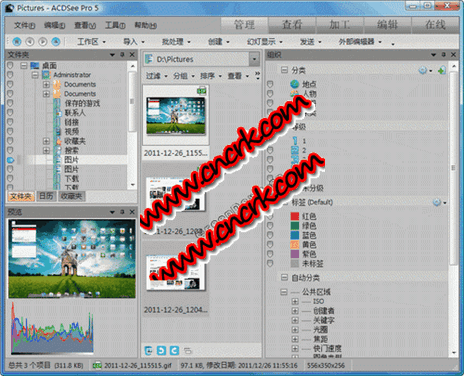Select thumbnail 2011-12-26_1155 in file list
Image resolution: width=464 pixels, height=376 pixels.
pos(176,121)
